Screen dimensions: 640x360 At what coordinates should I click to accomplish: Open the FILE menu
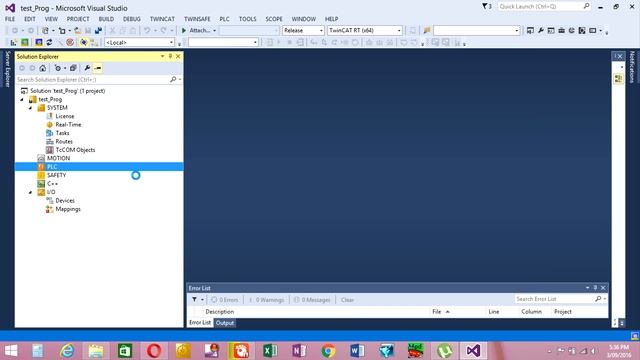[10, 19]
